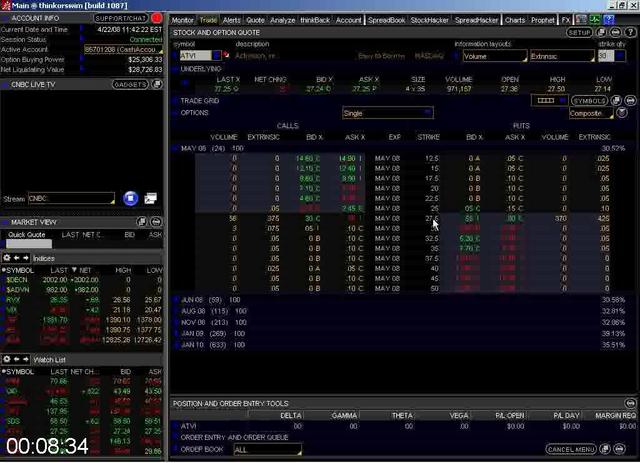Collapse the OPTIONS section toggle

[x=176, y=113]
